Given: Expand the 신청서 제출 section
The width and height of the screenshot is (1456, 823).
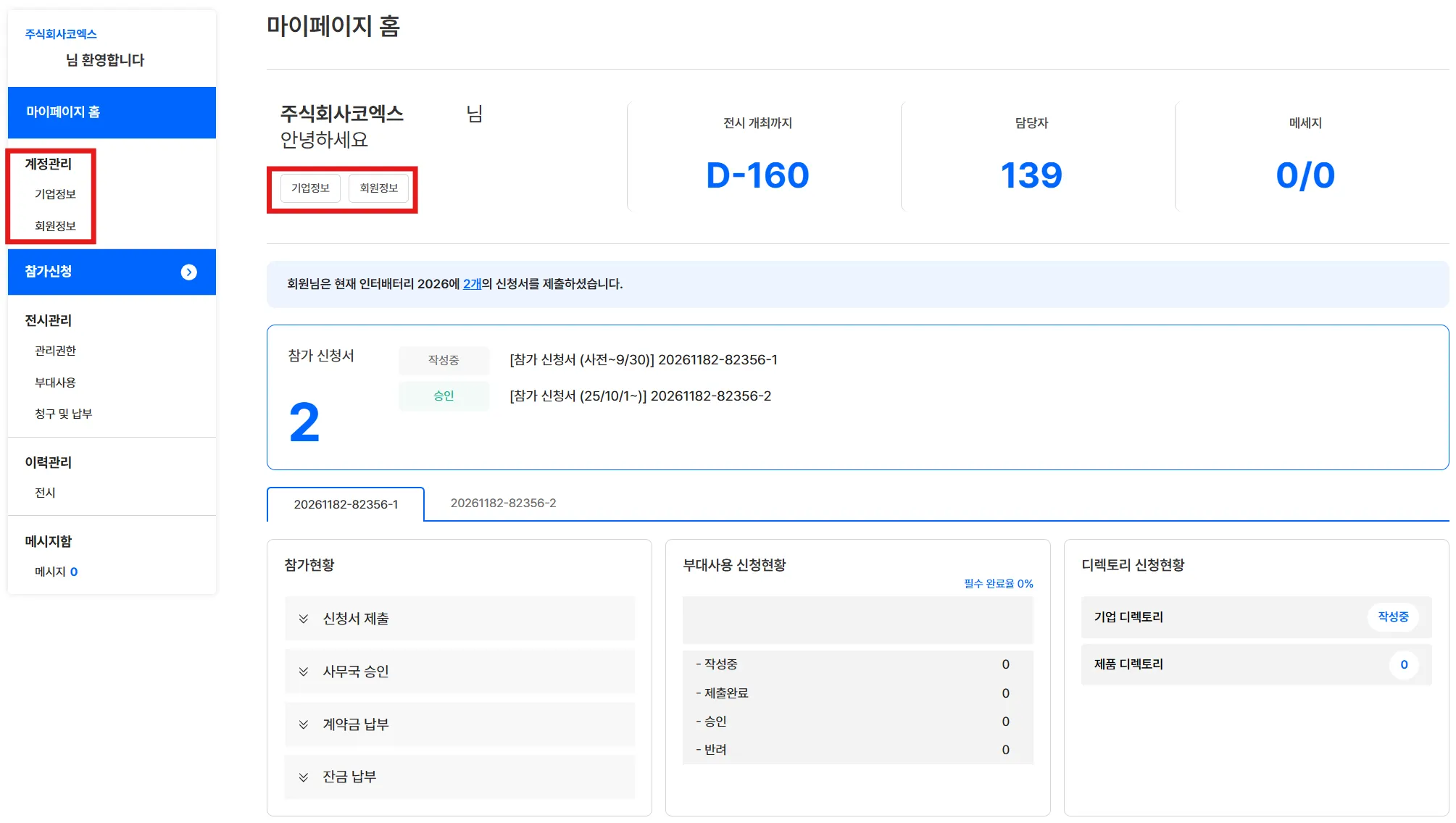Looking at the screenshot, I should (x=459, y=619).
